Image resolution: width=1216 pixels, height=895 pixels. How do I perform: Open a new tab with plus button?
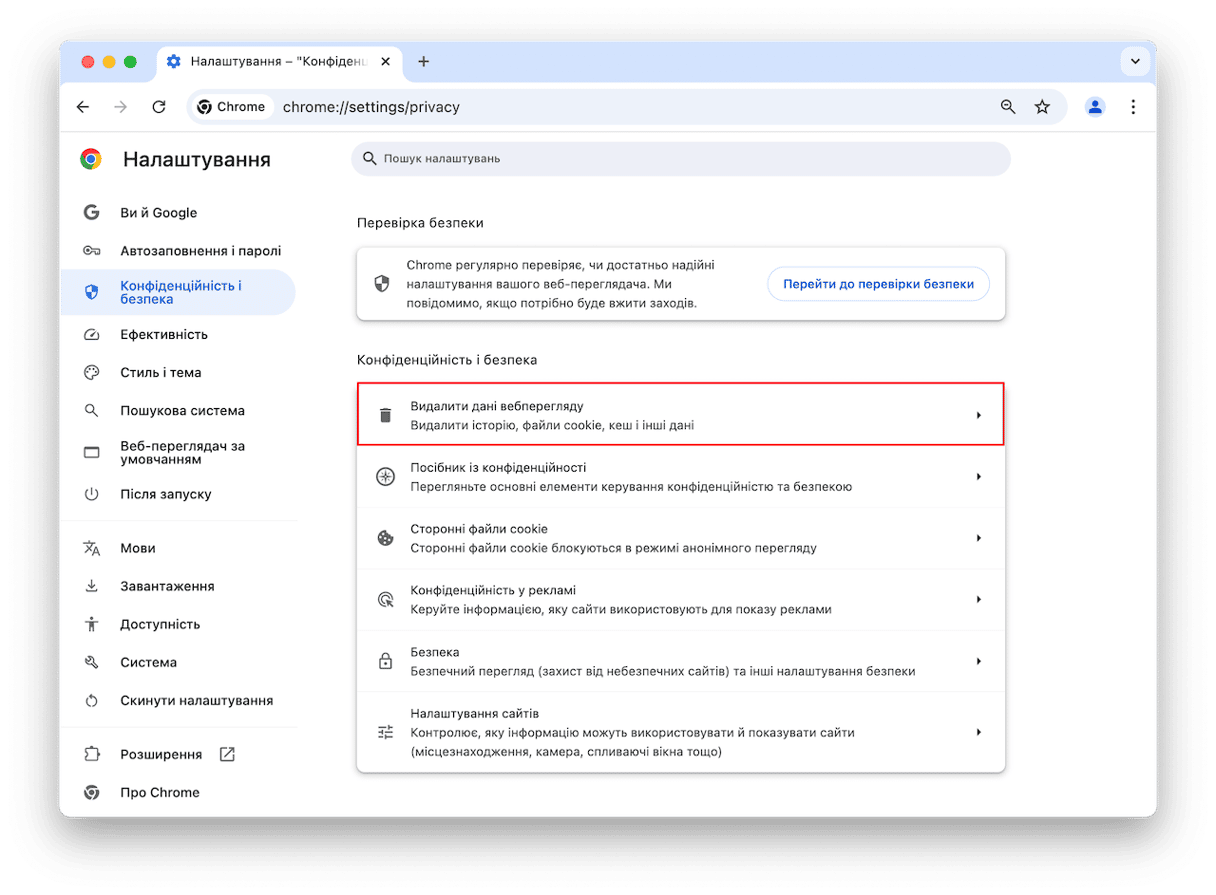pos(423,61)
